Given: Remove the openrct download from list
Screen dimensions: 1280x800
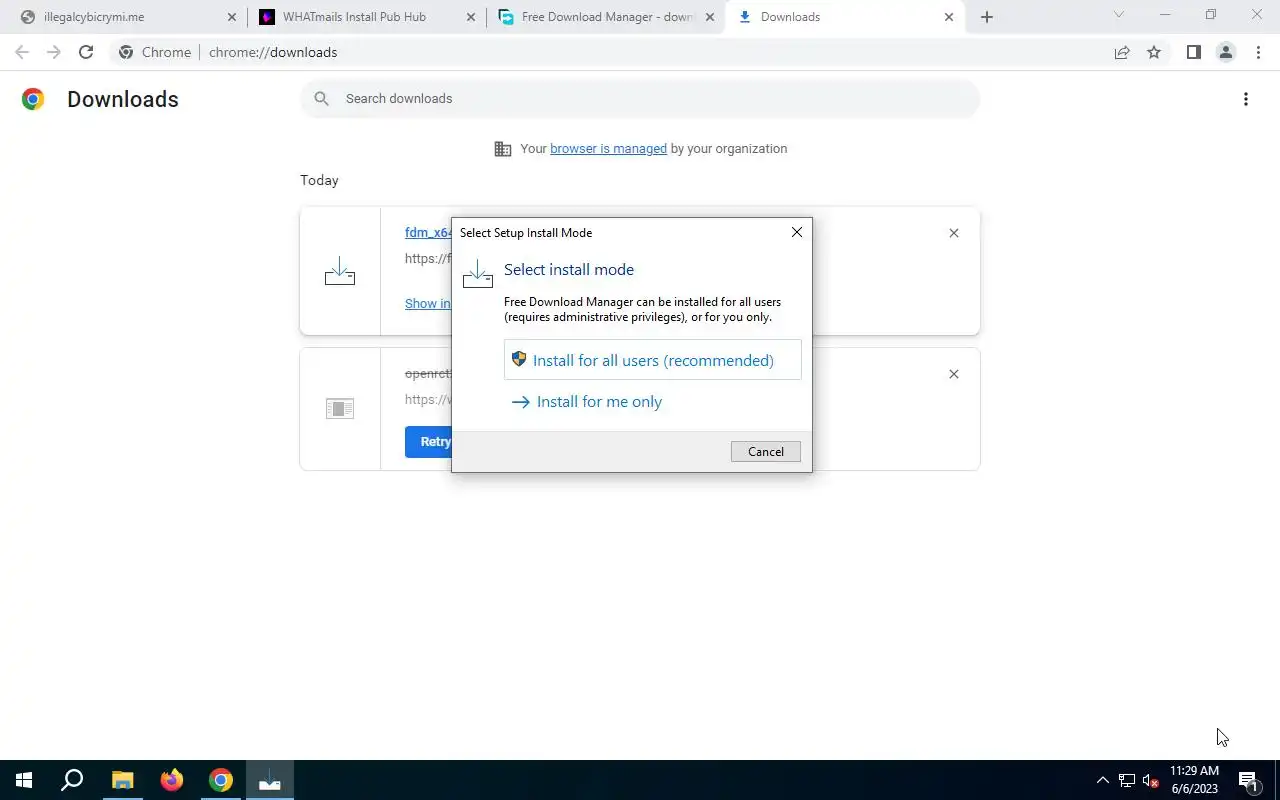Looking at the screenshot, I should [953, 374].
